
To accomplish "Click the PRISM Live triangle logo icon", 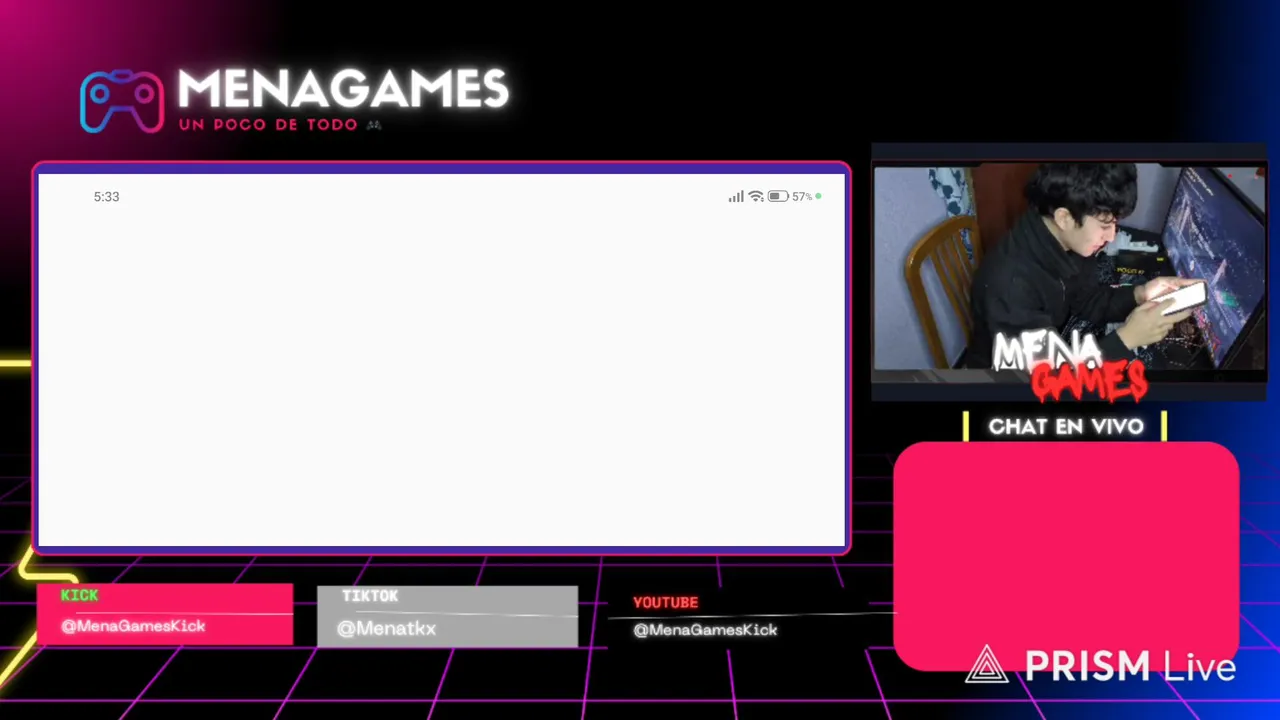I will pyautogui.click(x=987, y=665).
